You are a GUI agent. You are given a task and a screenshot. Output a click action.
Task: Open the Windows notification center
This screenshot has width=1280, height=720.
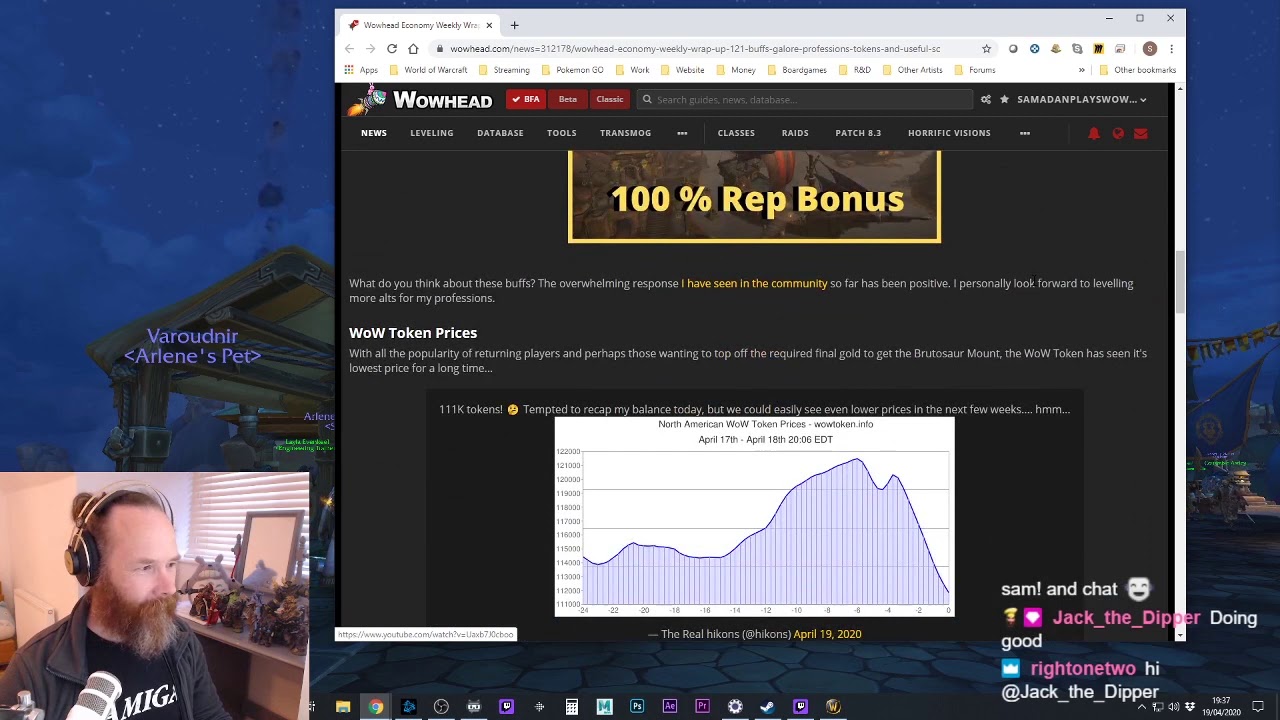pos(1258,707)
